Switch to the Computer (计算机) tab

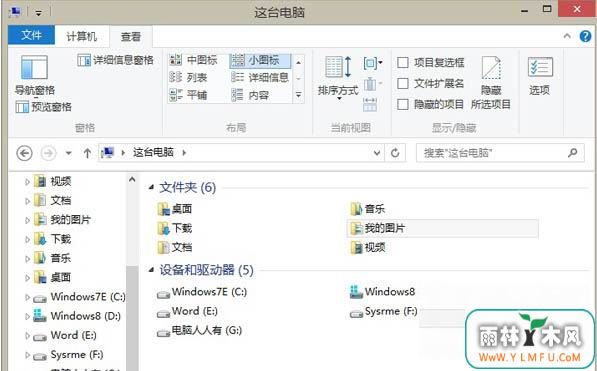[x=81, y=37]
